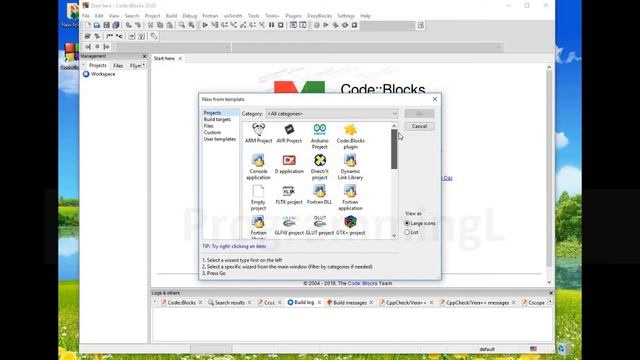The height and width of the screenshot is (360, 640).
Task: Open the Management panel tabs overflow arrow
Action: pyautogui.click(x=144, y=65)
